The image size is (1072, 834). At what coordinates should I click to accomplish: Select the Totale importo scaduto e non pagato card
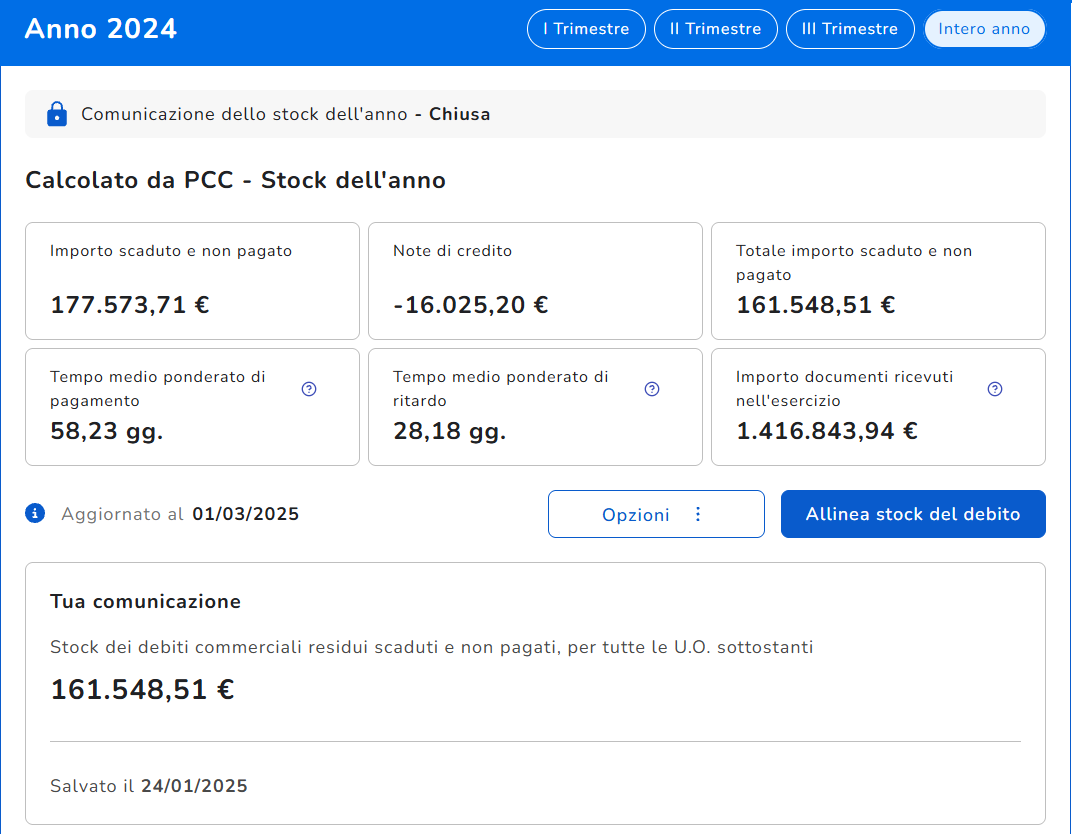(x=878, y=281)
